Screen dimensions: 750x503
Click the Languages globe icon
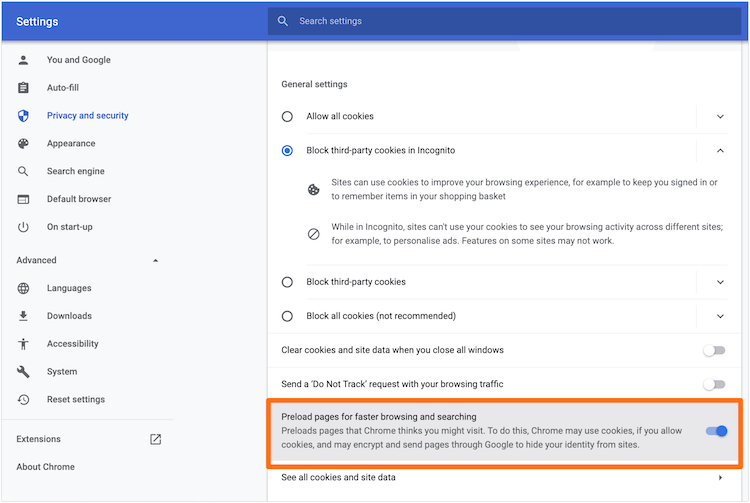coord(23,288)
